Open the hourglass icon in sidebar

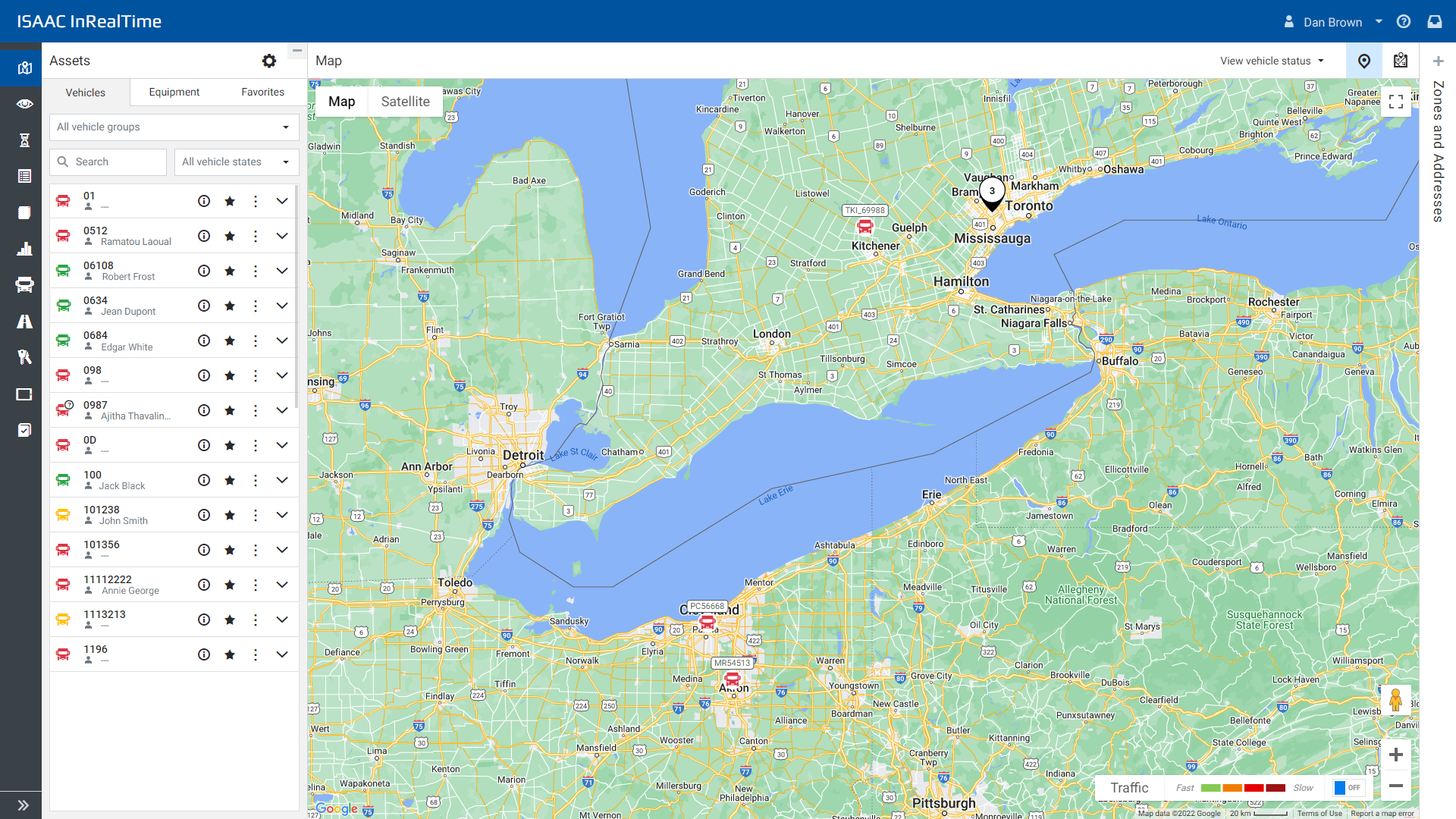[x=24, y=140]
